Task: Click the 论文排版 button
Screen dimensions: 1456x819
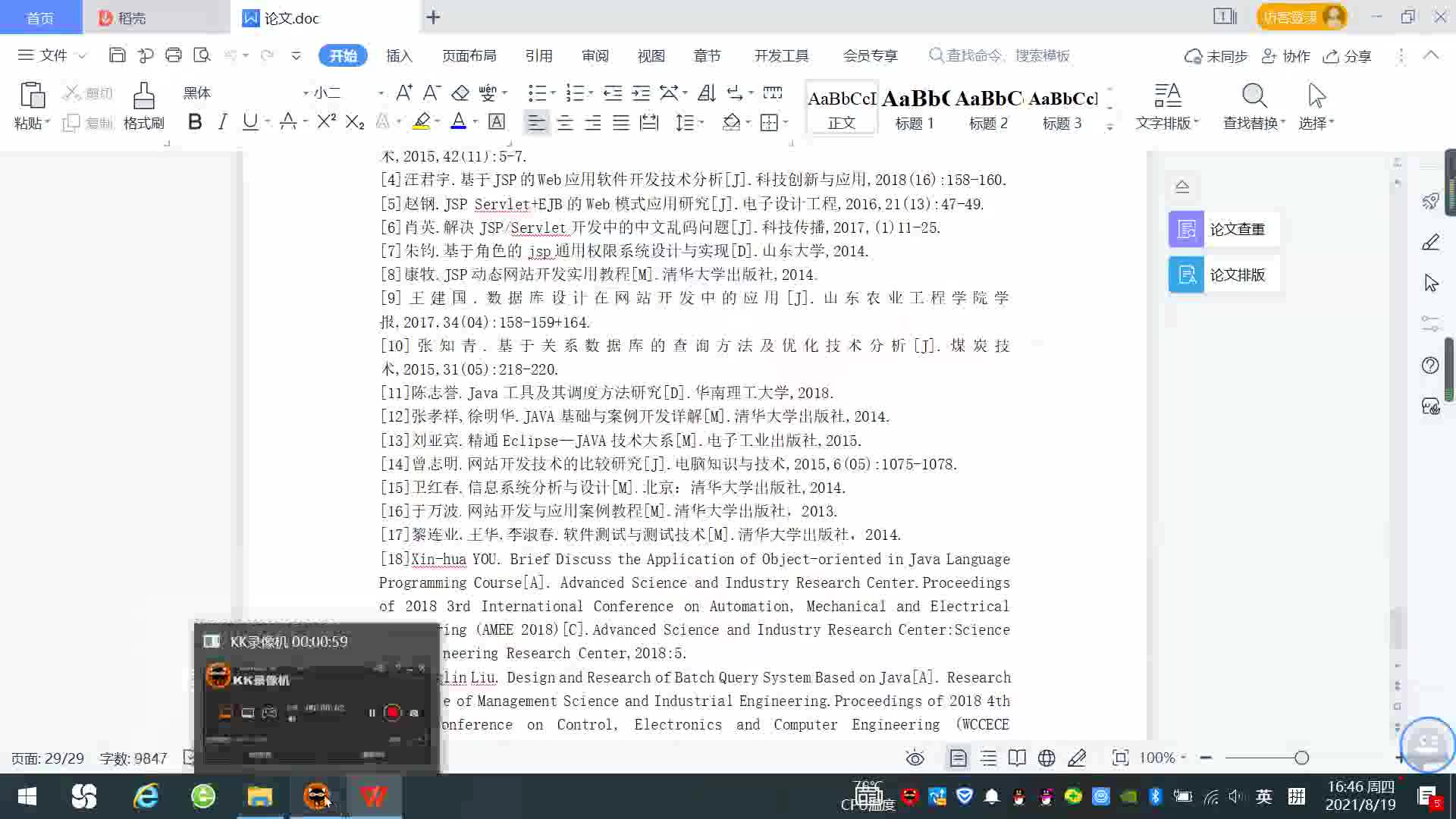Action: [1224, 275]
